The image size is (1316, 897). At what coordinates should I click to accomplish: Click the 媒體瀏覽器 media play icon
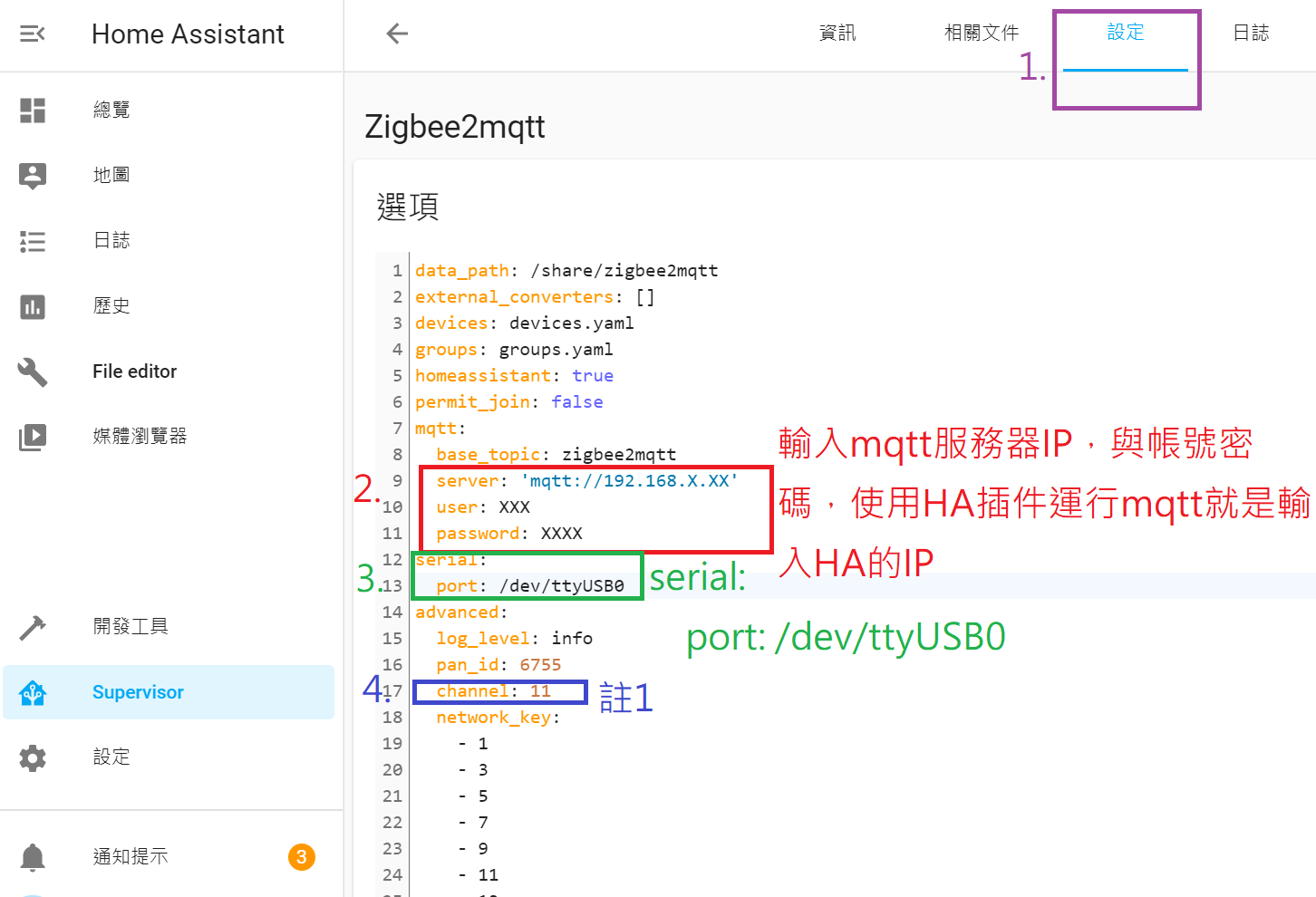click(x=33, y=437)
